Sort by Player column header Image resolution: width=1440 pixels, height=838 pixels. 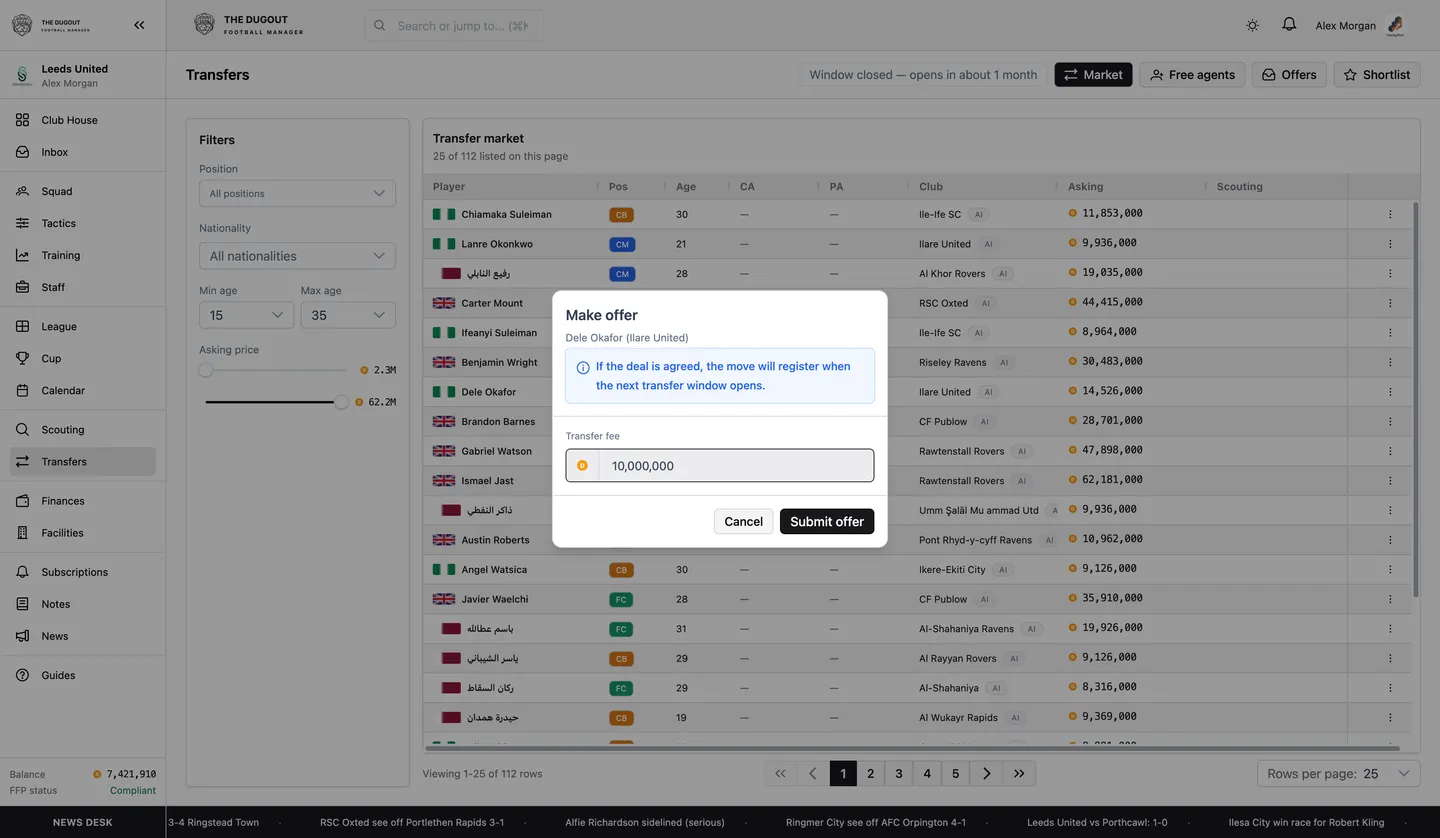(x=449, y=186)
